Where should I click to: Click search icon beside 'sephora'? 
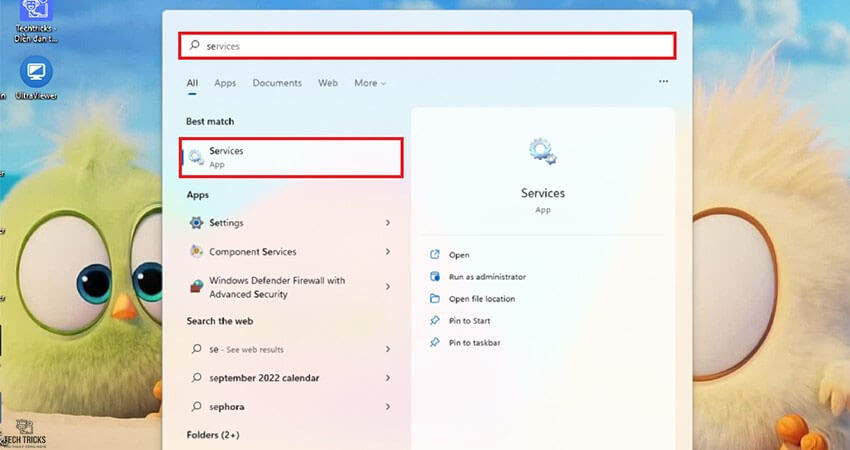pyautogui.click(x=196, y=406)
